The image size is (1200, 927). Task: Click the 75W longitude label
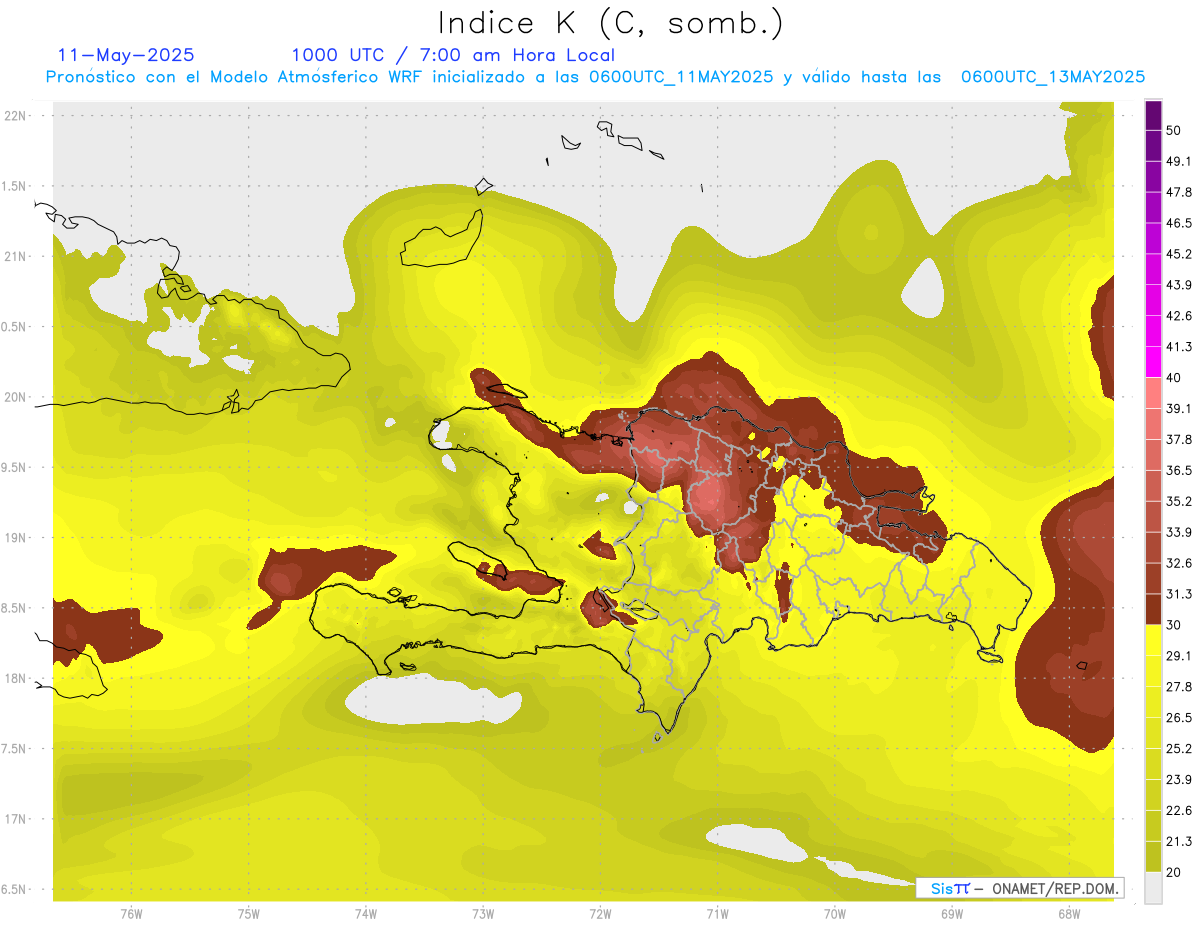click(248, 913)
